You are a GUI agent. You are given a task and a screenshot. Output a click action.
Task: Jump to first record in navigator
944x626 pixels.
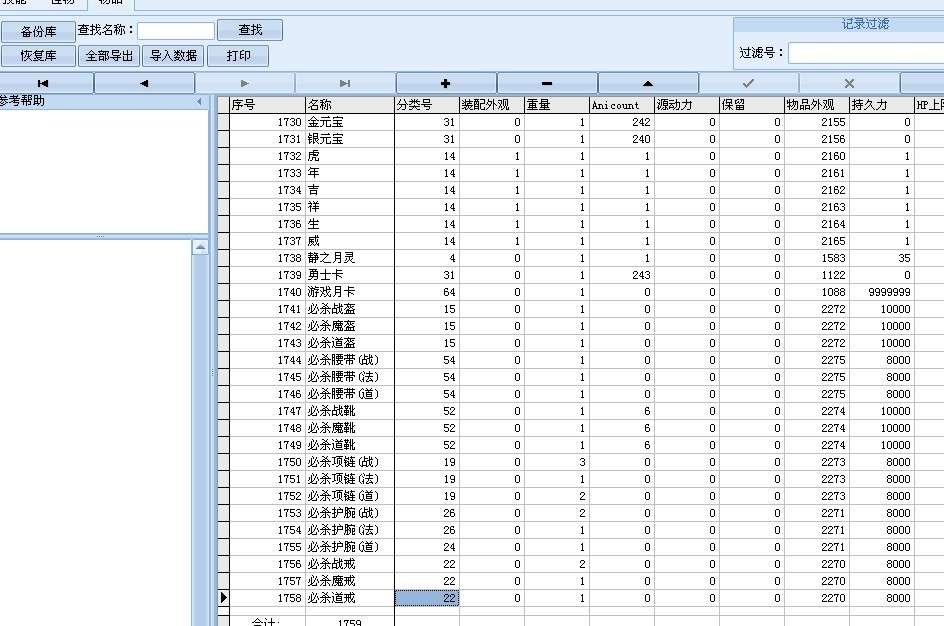point(43,84)
